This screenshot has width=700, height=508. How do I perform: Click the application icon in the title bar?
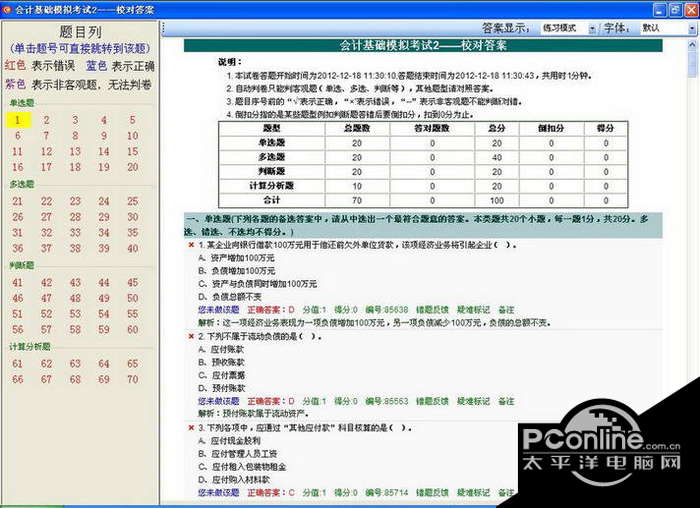[x=7, y=9]
